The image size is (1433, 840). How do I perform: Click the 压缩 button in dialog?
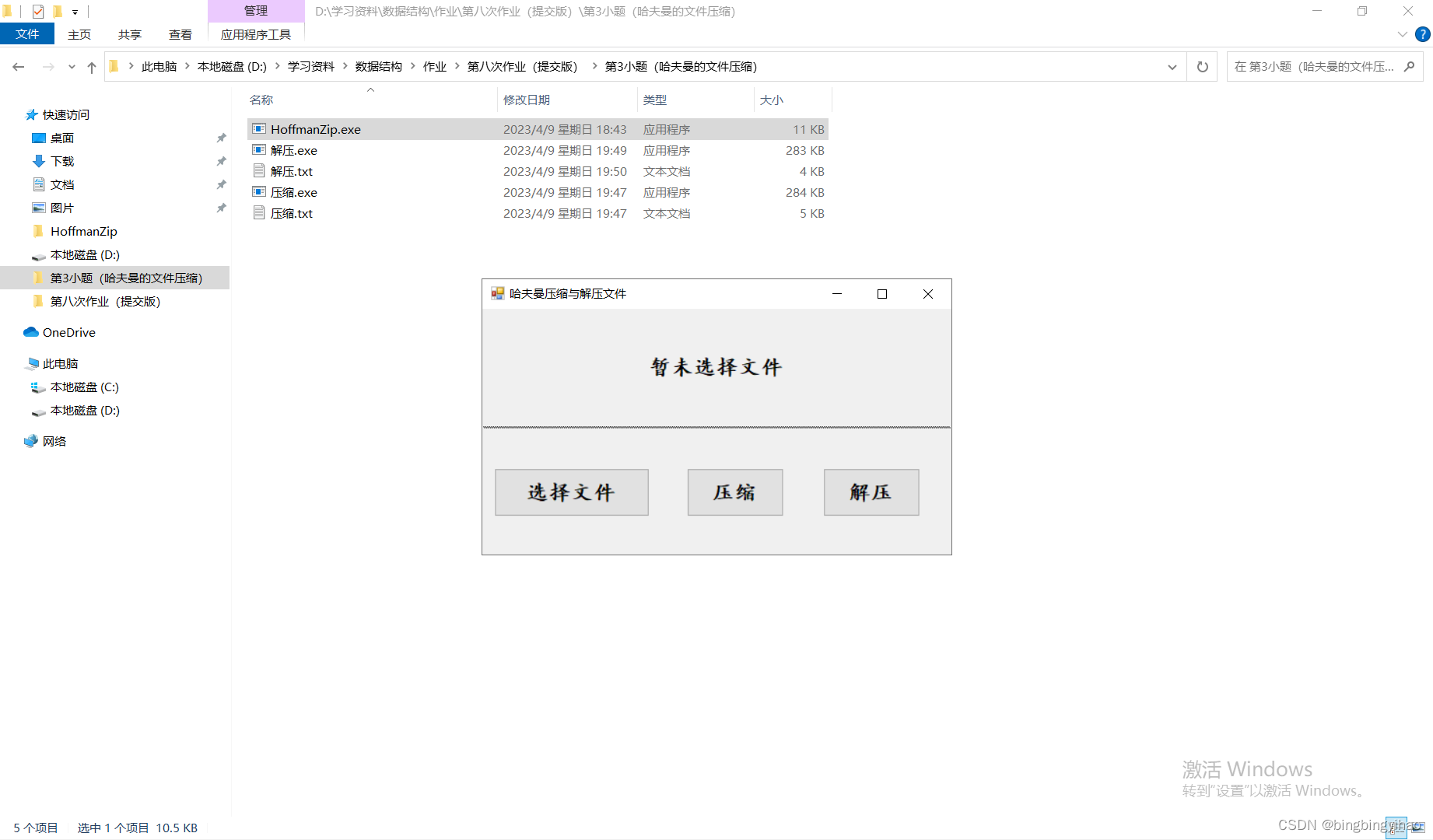735,492
